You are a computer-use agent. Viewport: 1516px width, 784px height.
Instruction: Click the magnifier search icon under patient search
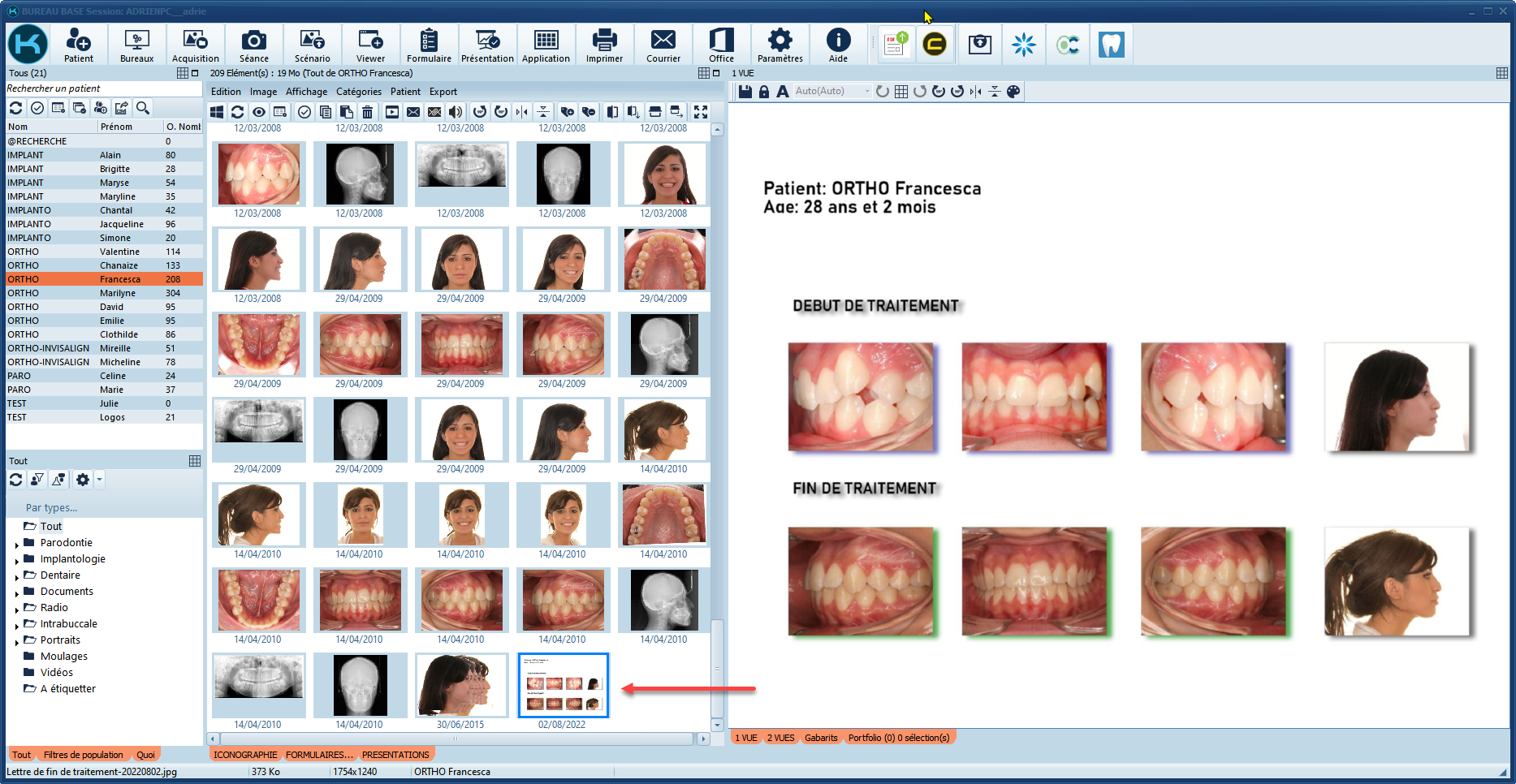point(143,108)
